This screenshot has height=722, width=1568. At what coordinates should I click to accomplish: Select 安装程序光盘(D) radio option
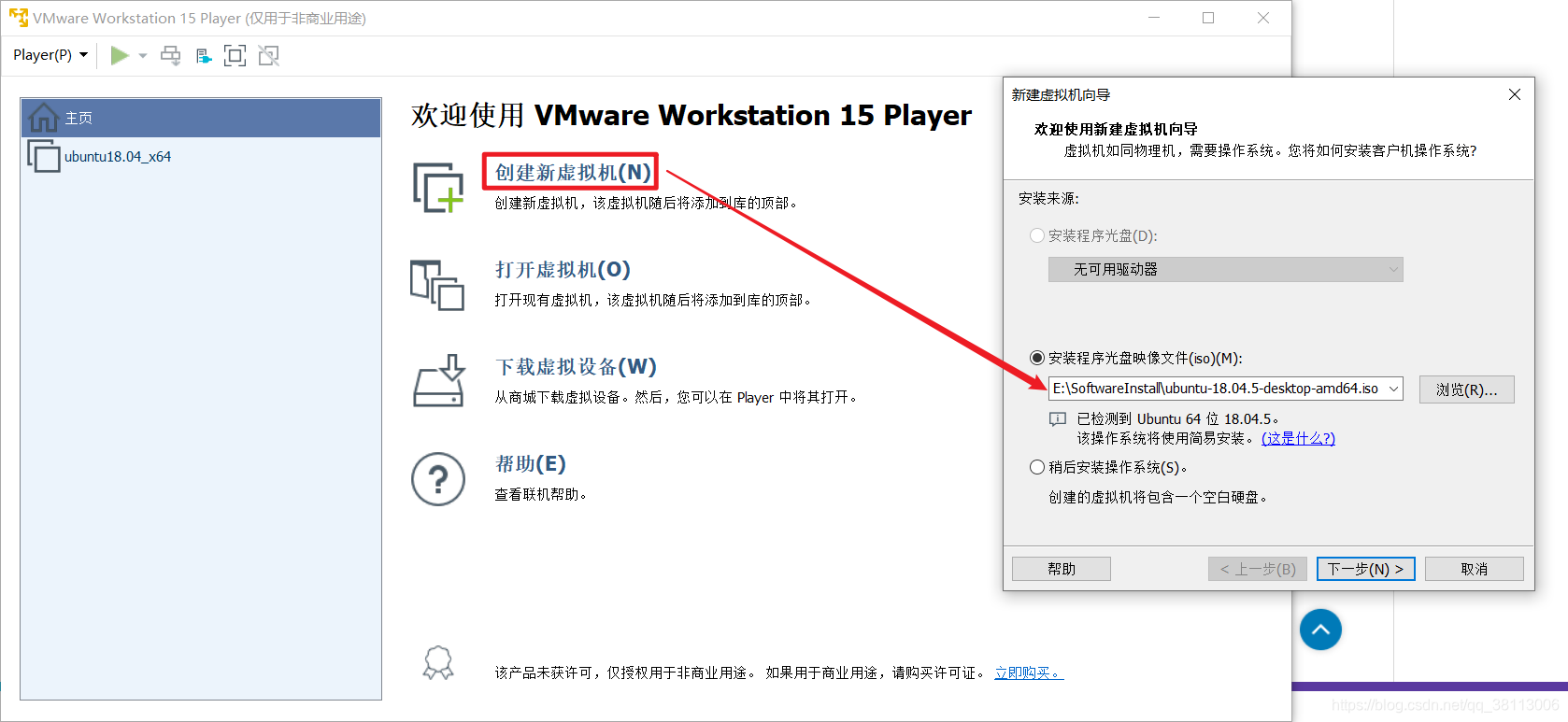(1093, 235)
